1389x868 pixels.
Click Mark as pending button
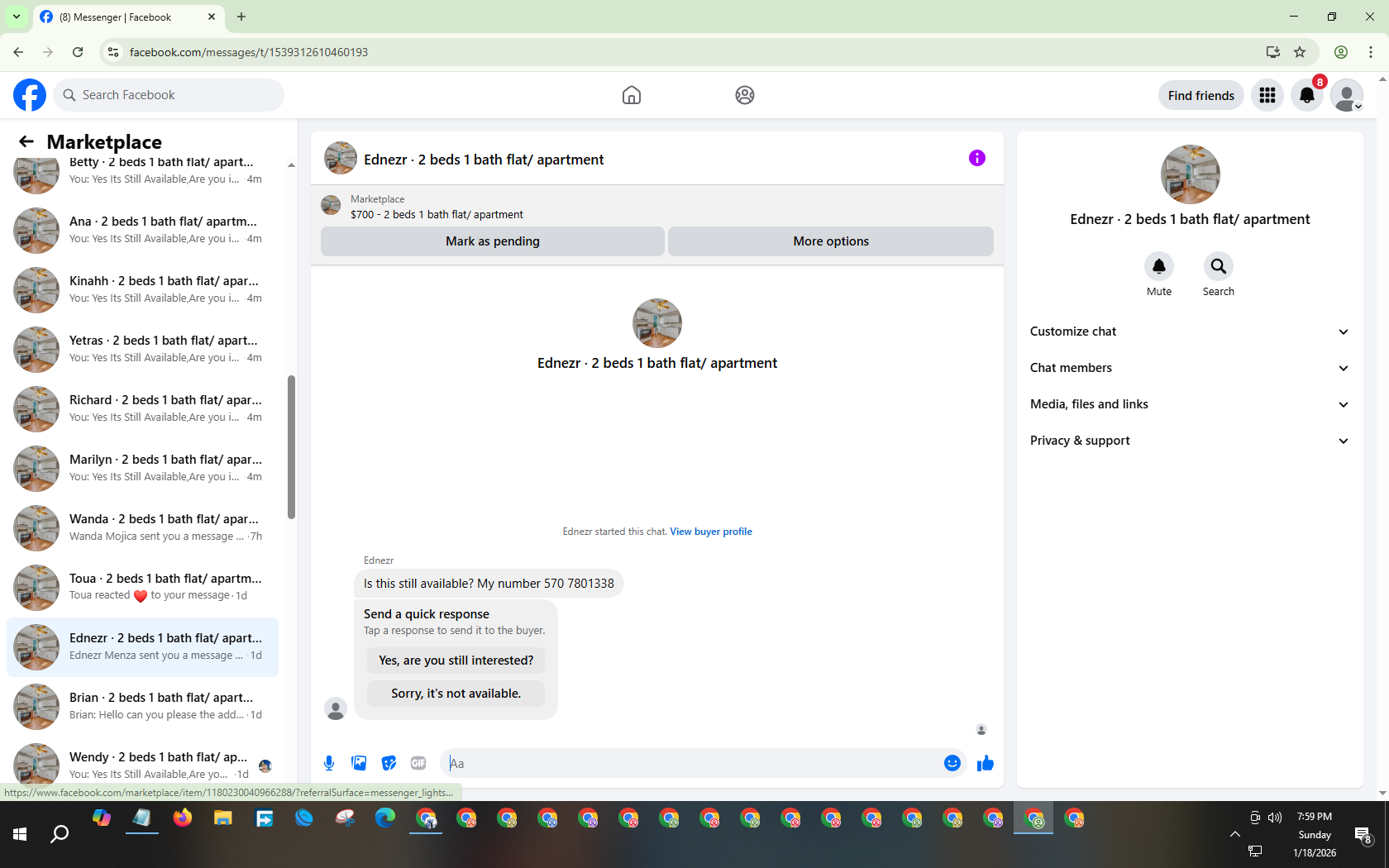click(x=493, y=241)
